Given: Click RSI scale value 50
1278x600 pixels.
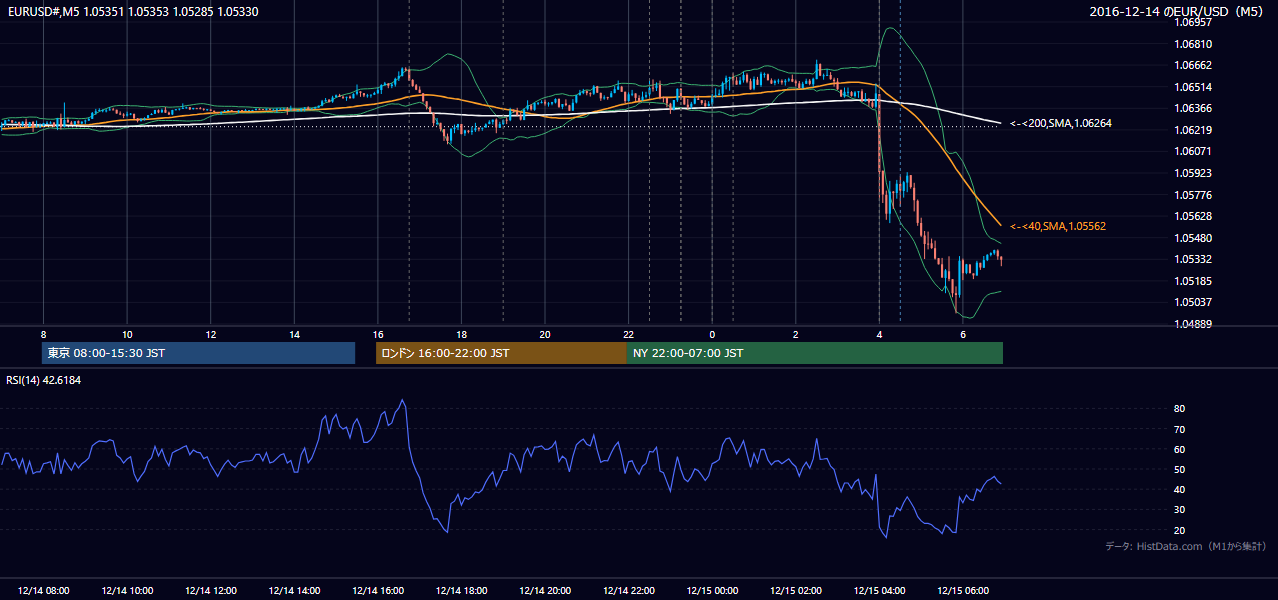Looking at the screenshot, I should click(x=1179, y=469).
